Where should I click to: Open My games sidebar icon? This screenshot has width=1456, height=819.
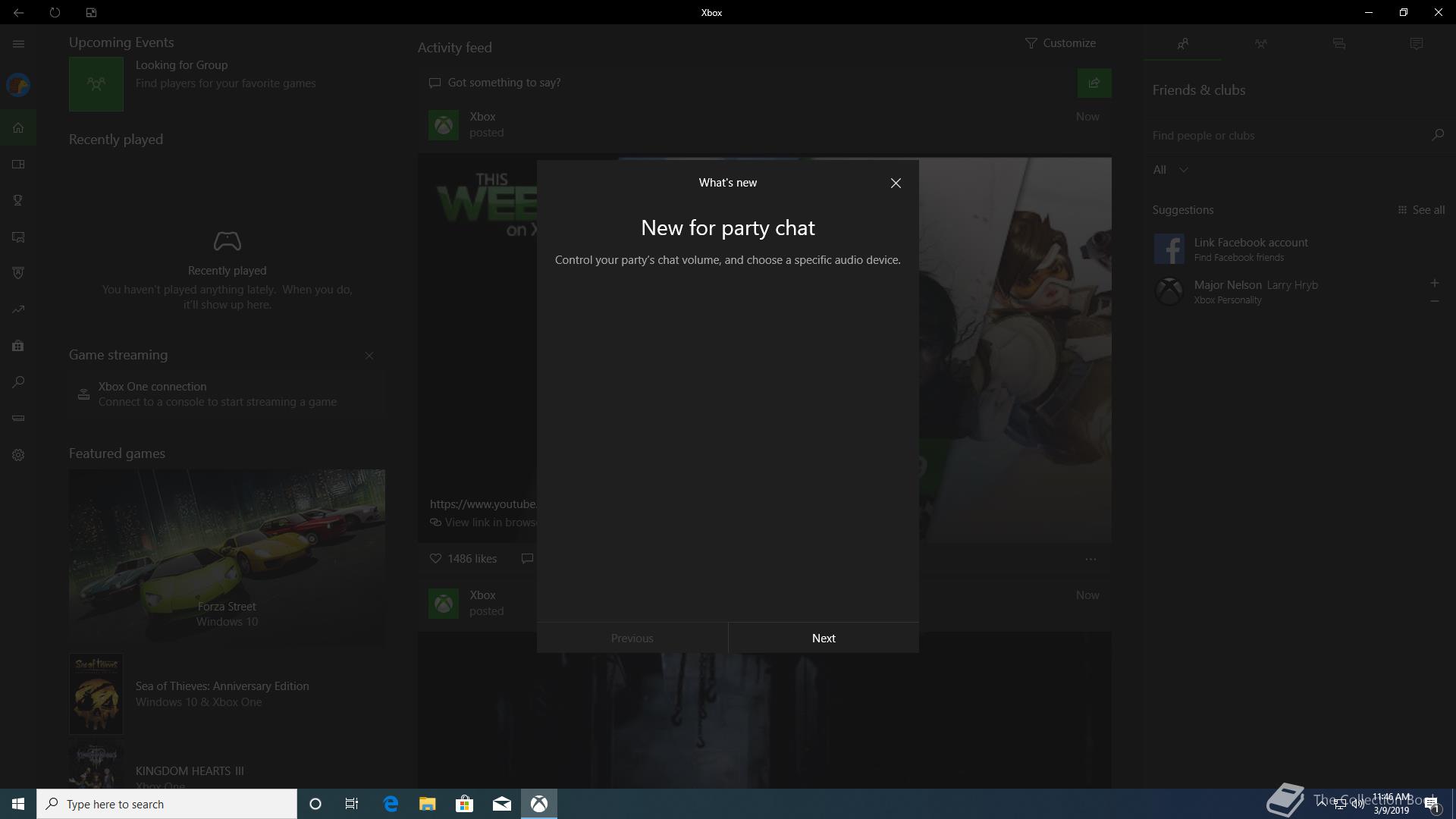click(18, 164)
